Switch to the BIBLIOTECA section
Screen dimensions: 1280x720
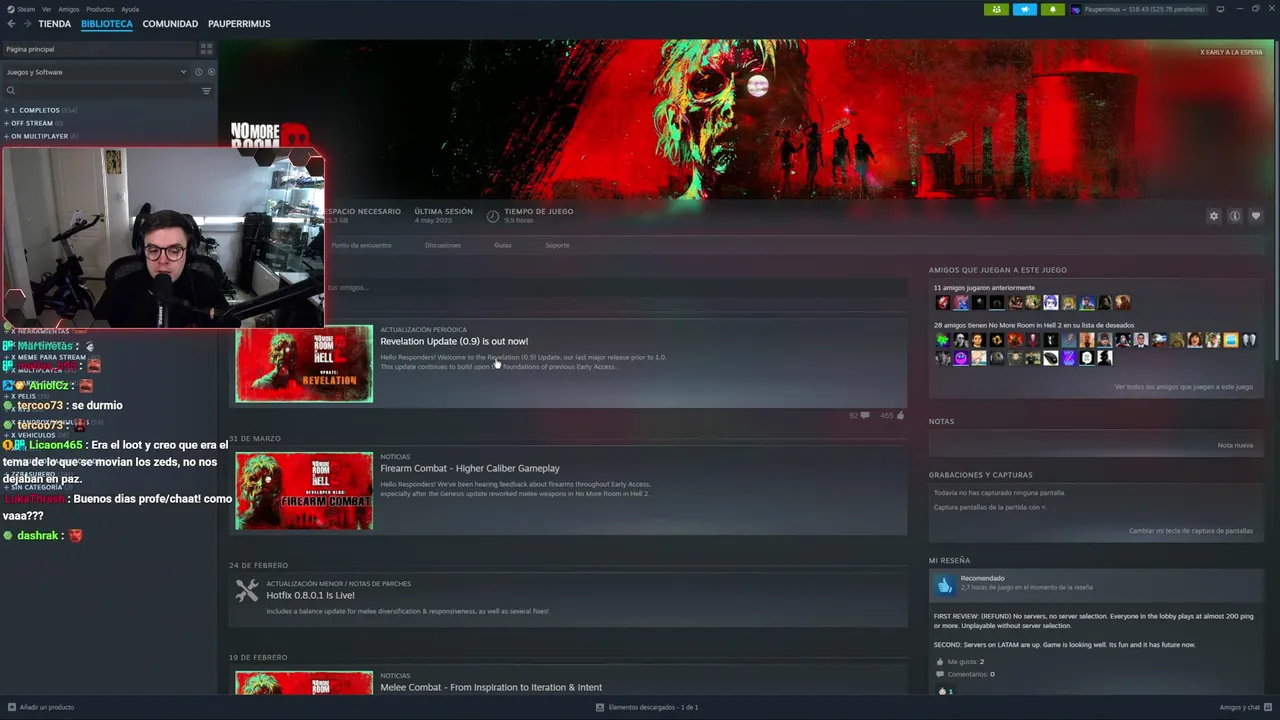[x=107, y=24]
